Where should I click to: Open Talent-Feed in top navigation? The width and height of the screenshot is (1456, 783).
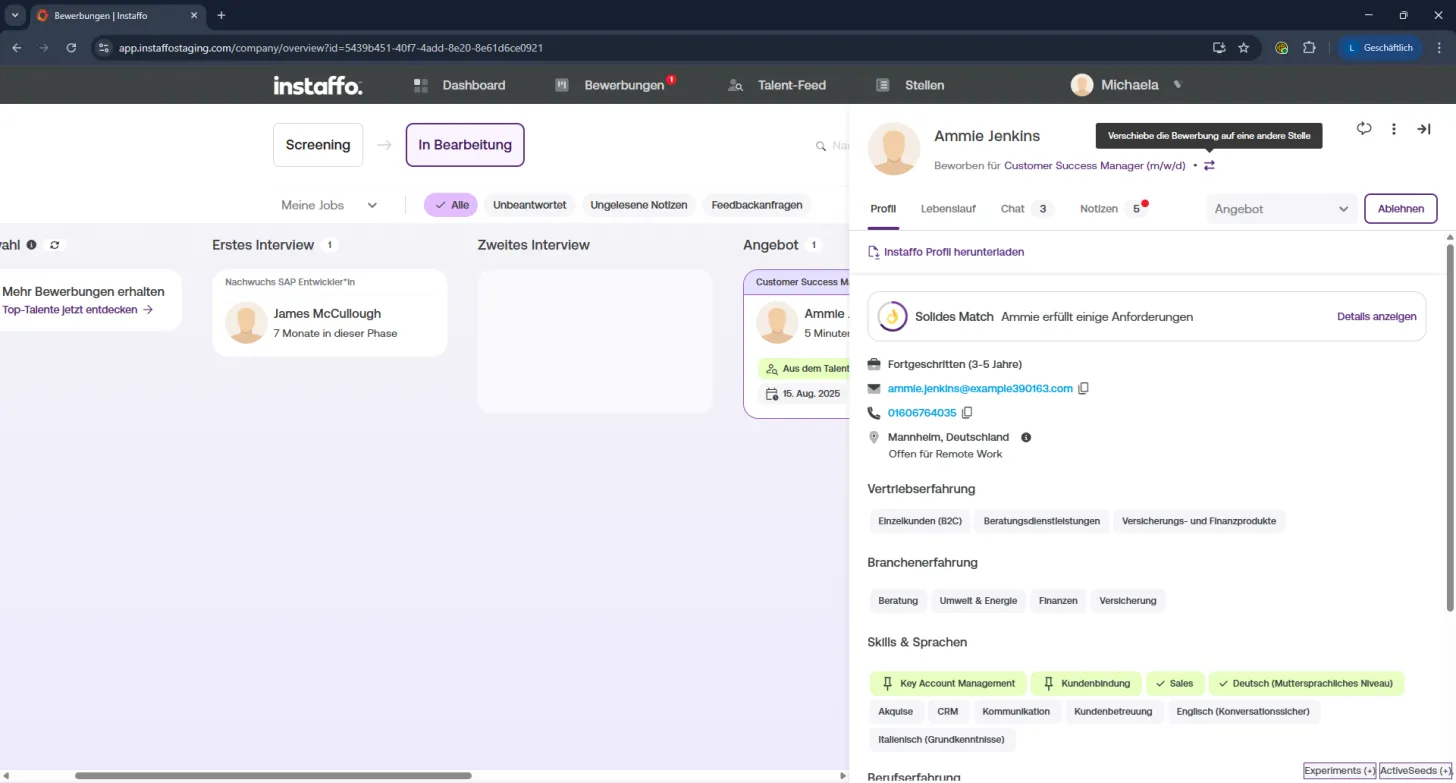(x=777, y=85)
